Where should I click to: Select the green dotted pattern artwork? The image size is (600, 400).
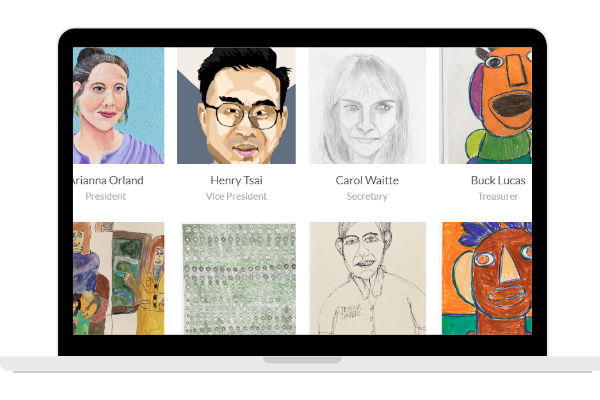[239, 279]
